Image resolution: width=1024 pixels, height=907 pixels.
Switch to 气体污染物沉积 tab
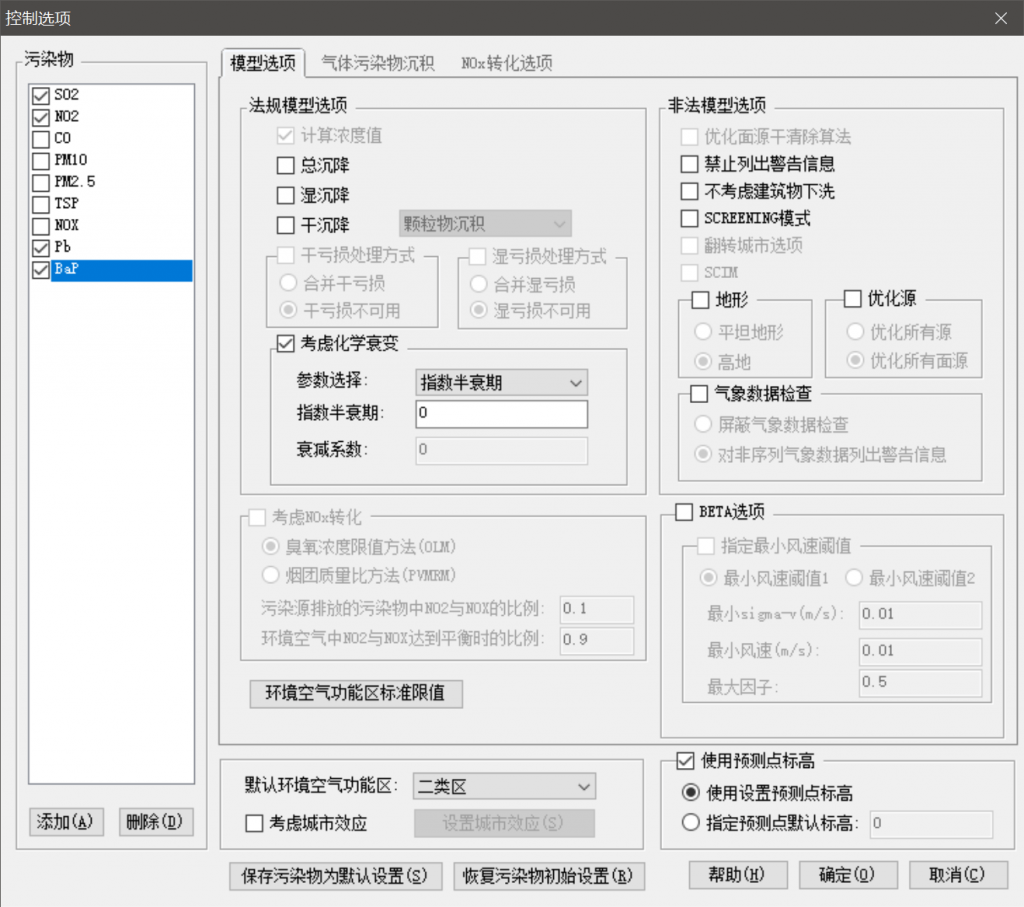[x=377, y=63]
